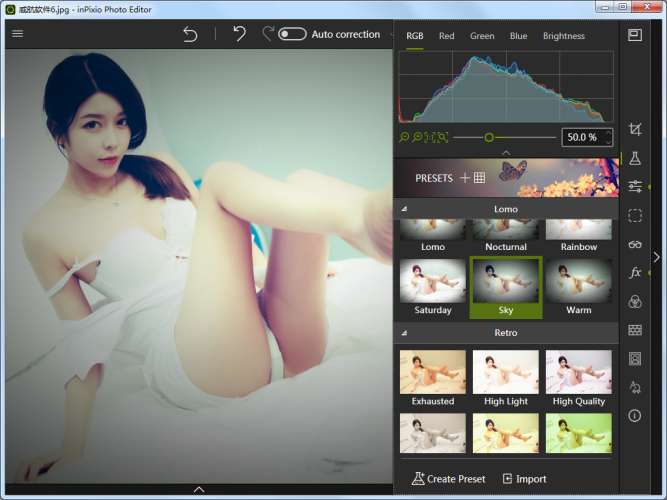Collapse the Retro preset group
667x500 pixels.
(x=404, y=333)
